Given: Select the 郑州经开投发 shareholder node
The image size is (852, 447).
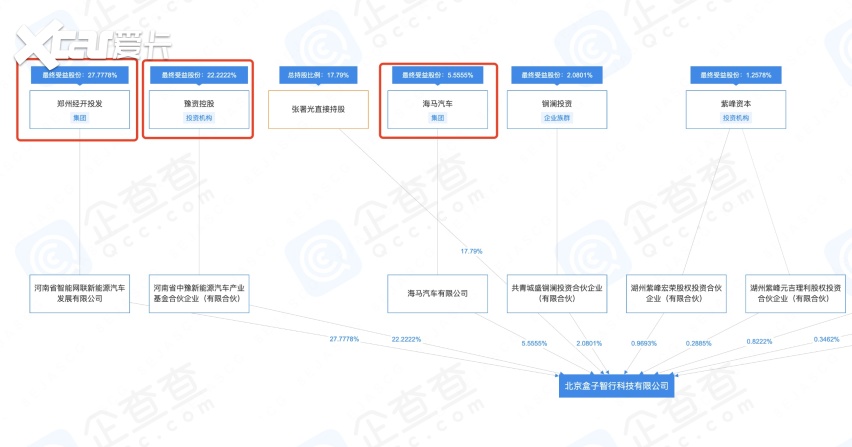Looking at the screenshot, I should tap(79, 110).
